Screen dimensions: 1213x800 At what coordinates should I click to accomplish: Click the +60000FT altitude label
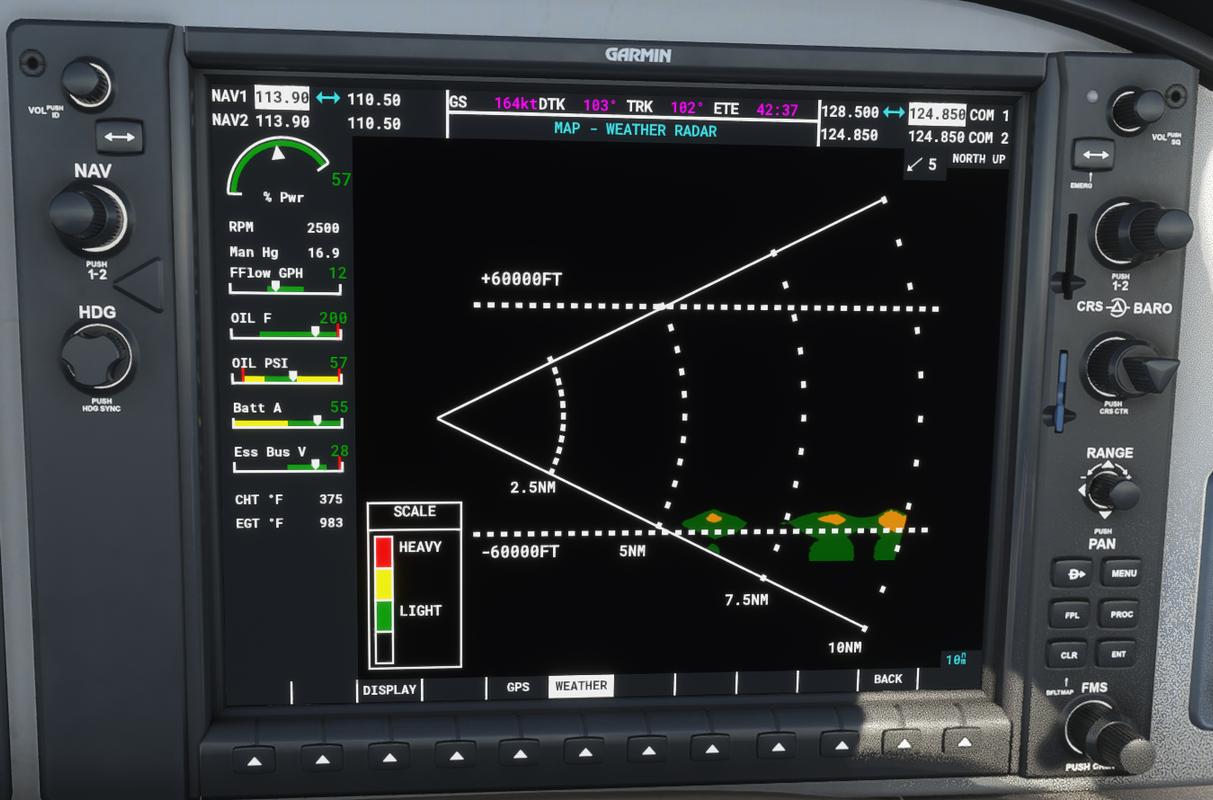click(x=521, y=279)
